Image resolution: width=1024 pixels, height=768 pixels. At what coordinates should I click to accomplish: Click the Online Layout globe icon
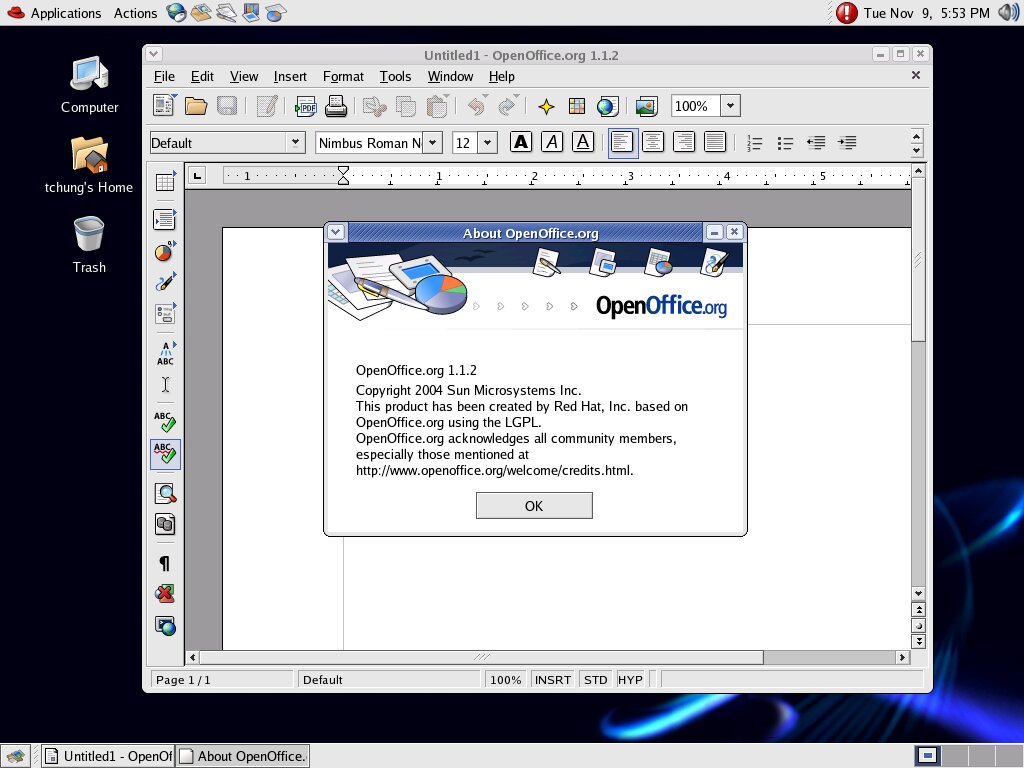[x=165, y=626]
